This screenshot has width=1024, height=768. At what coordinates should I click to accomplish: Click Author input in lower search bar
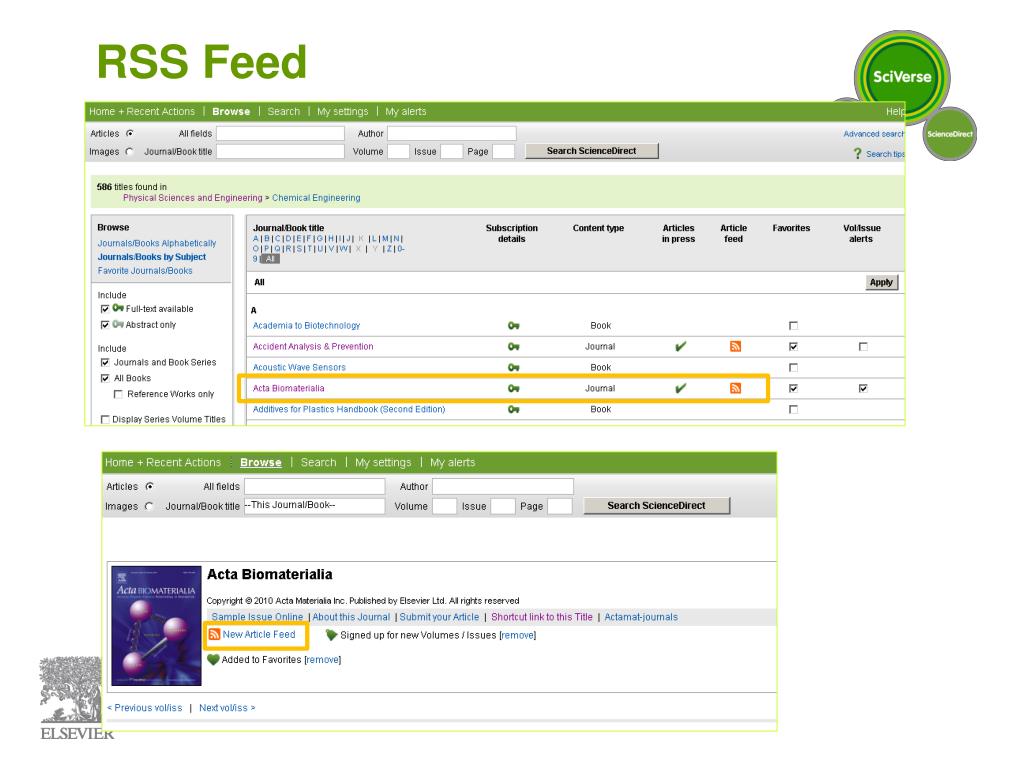pos(503,487)
